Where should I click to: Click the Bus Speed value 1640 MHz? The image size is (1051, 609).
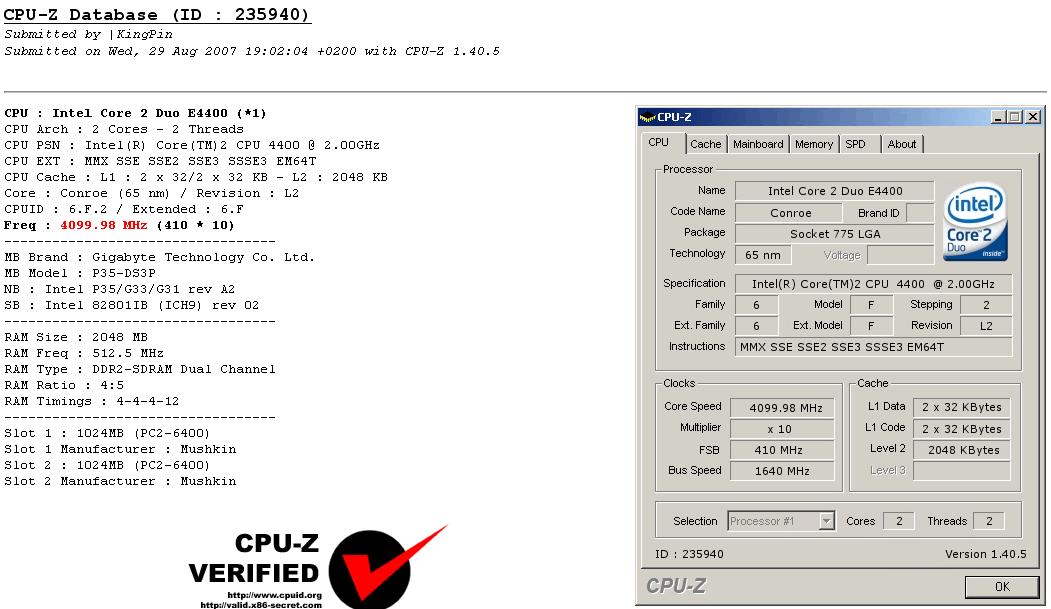[x=782, y=471]
